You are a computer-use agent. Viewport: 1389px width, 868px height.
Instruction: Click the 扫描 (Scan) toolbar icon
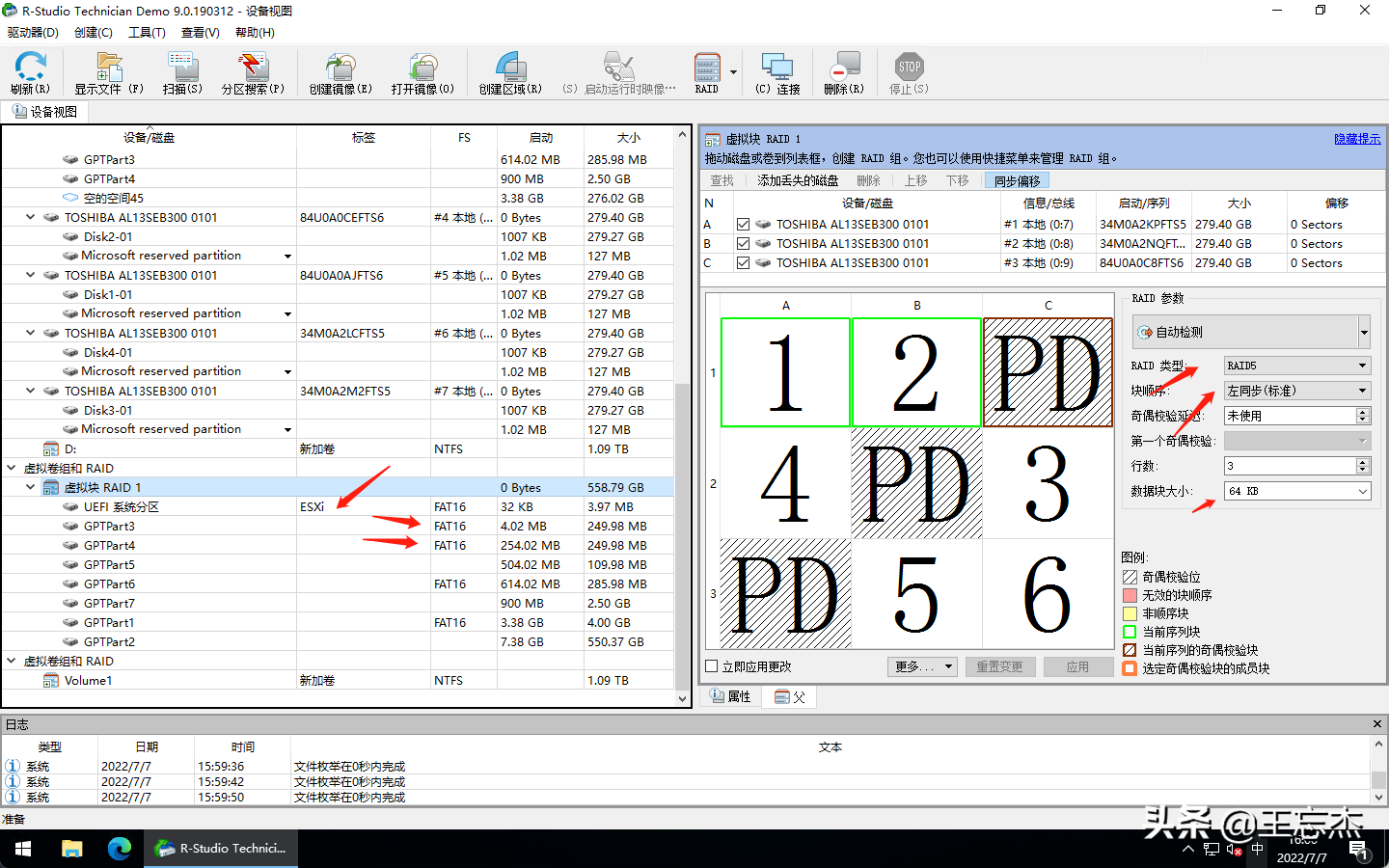coord(181,72)
